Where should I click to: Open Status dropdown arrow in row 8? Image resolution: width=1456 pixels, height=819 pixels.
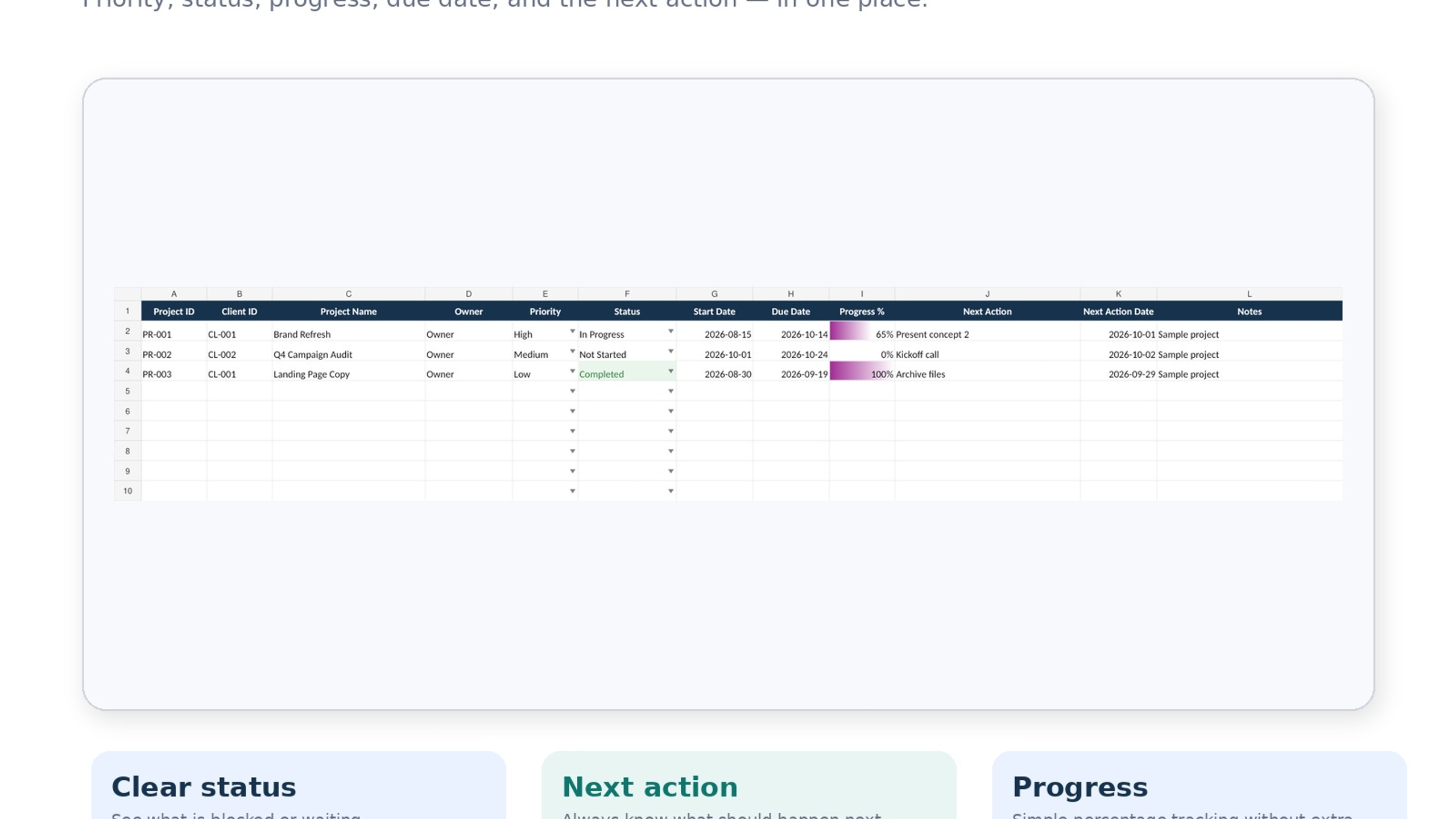(671, 451)
